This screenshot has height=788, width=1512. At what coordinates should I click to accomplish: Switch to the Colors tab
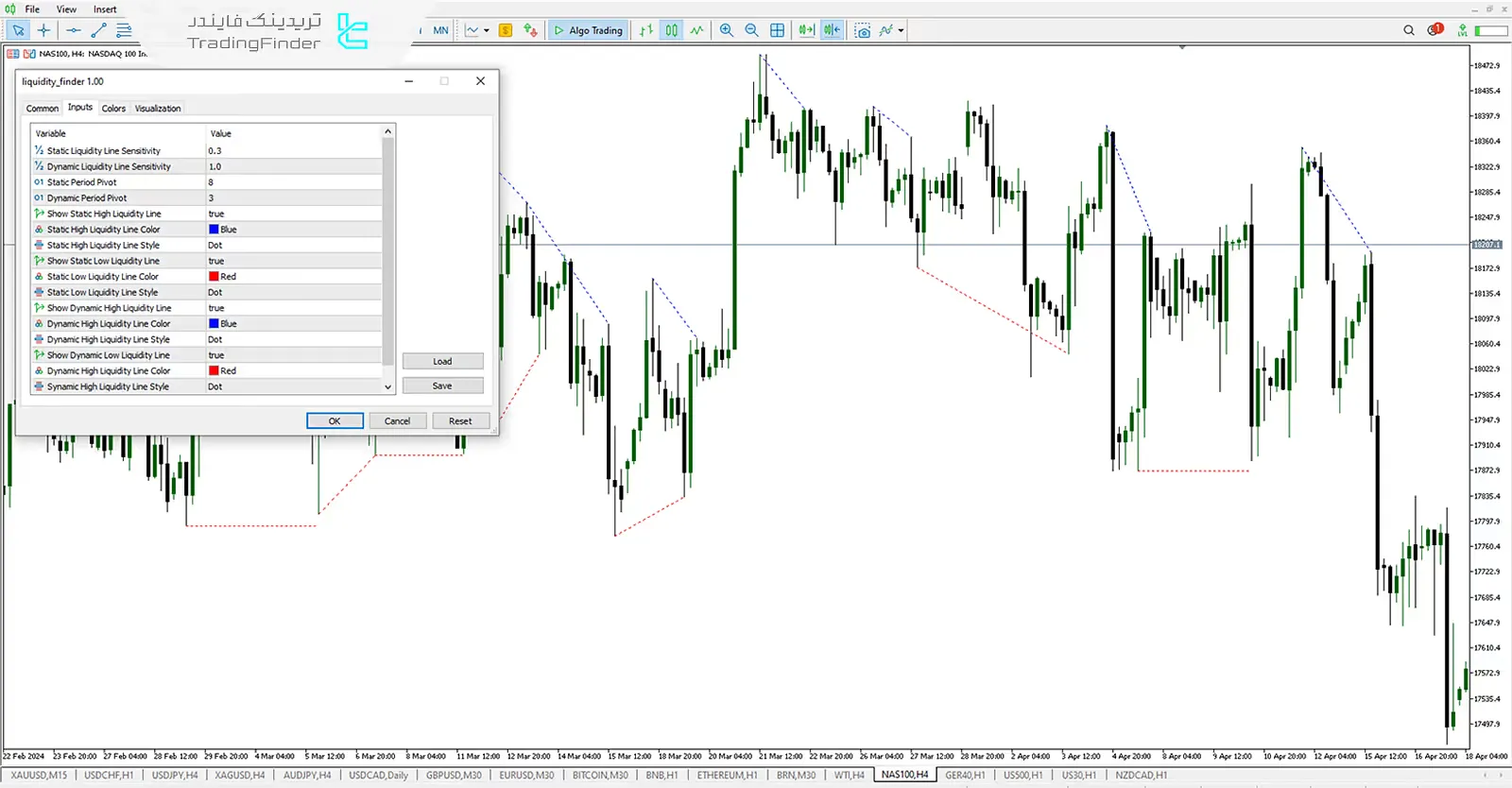113,109
